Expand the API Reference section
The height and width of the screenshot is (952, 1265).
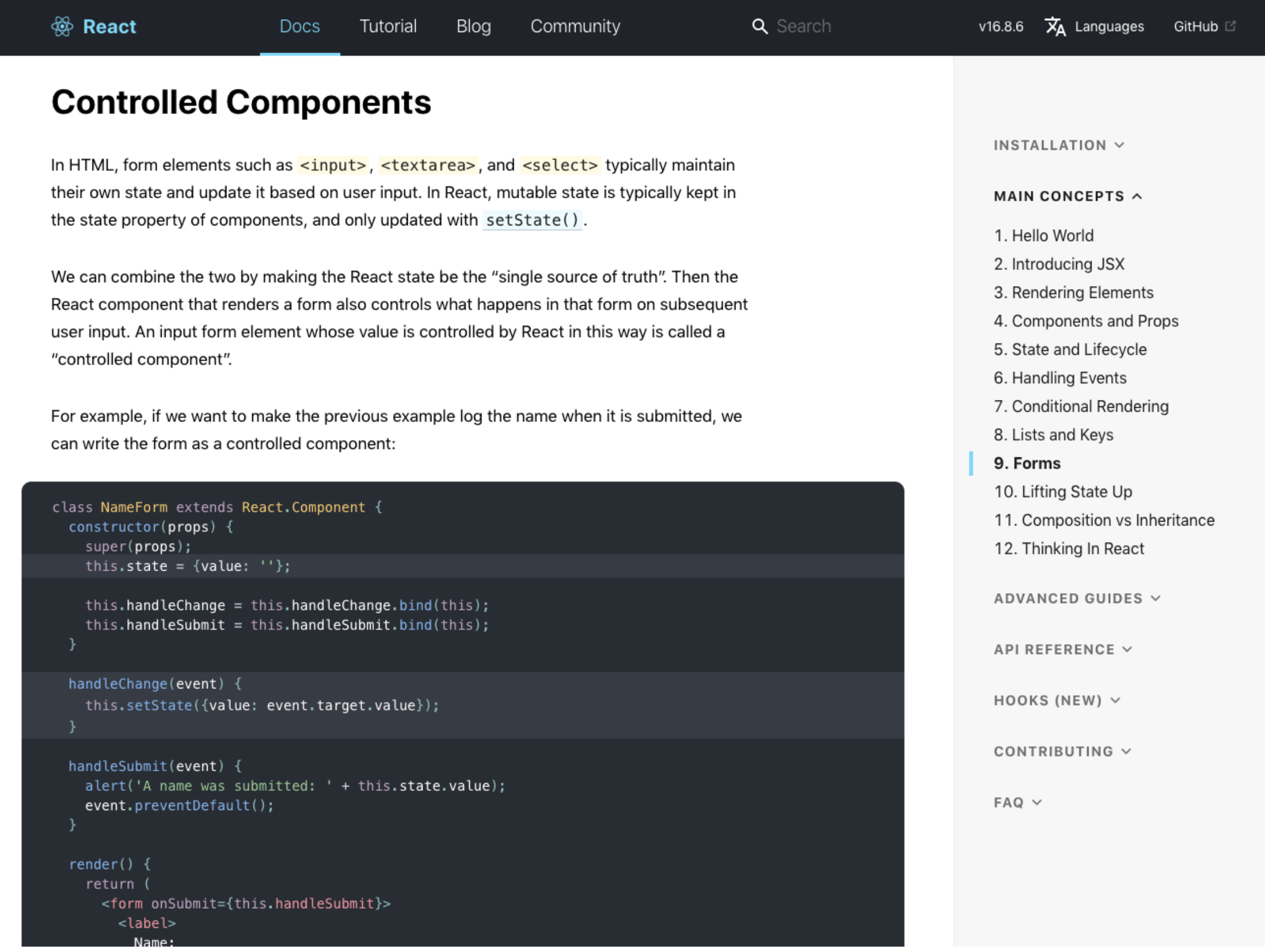click(1063, 650)
